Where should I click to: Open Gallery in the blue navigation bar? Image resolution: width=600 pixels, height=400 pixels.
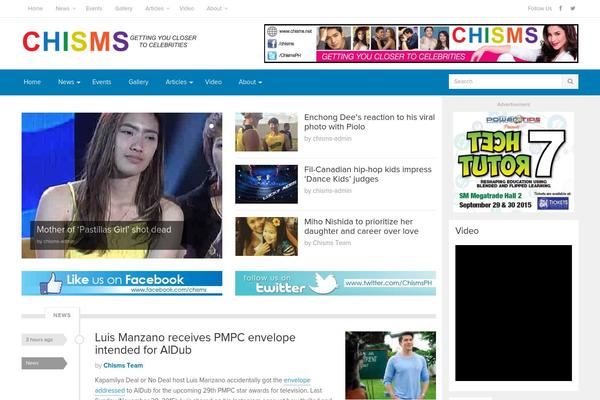[x=138, y=82]
